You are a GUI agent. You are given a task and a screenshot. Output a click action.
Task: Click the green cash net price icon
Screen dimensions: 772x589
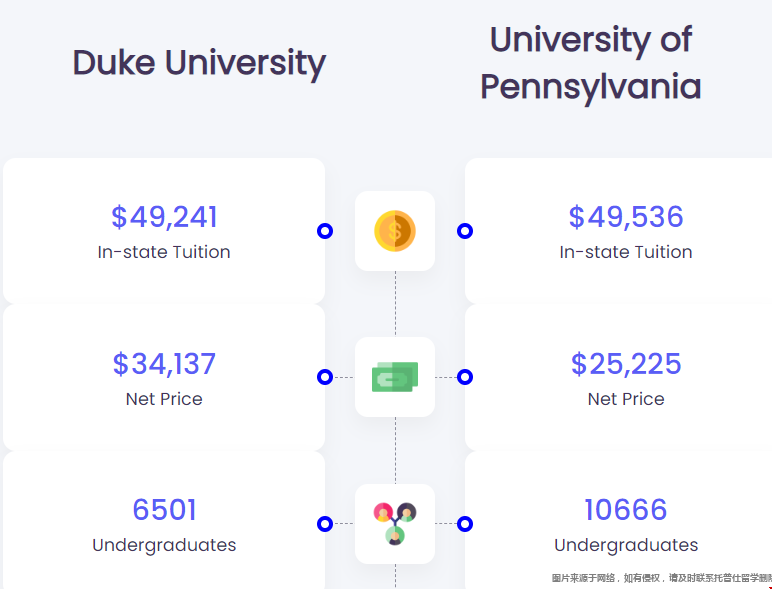(x=395, y=377)
